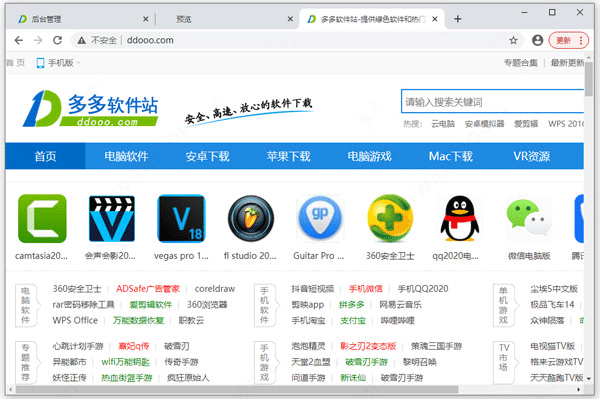Reload the page with the refresh icon
600x399 pixels.
point(57,40)
